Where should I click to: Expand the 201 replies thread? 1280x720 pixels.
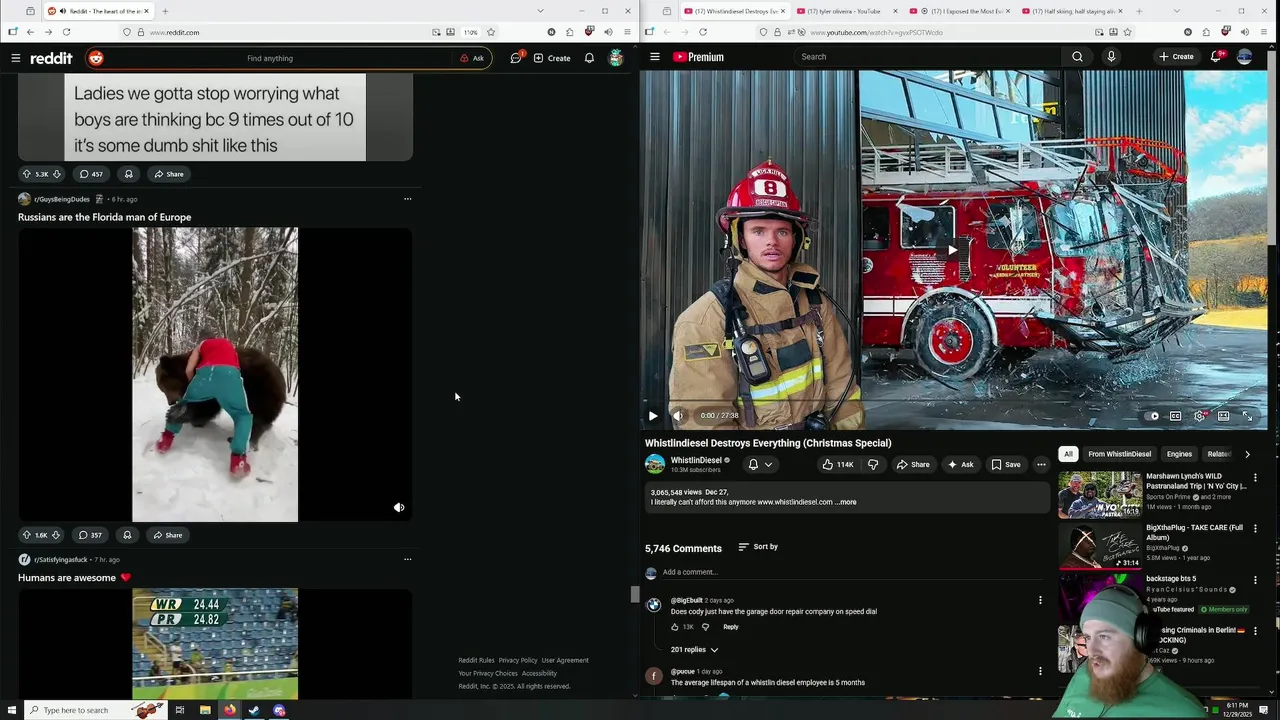click(694, 650)
